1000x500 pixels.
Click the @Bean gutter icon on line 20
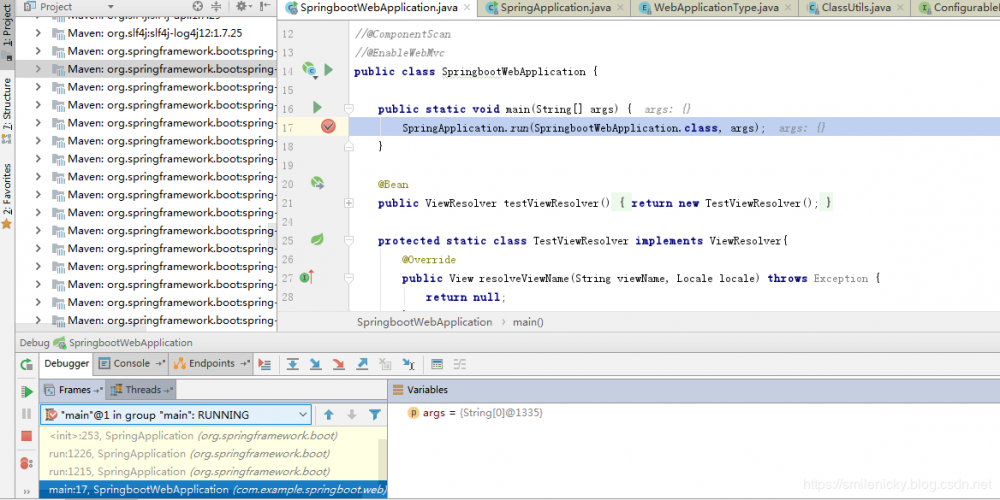318,184
